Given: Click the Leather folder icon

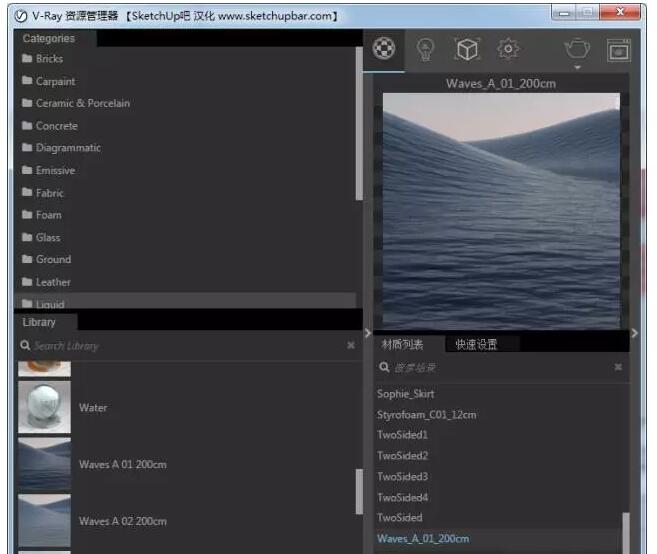Looking at the screenshot, I should (27, 282).
